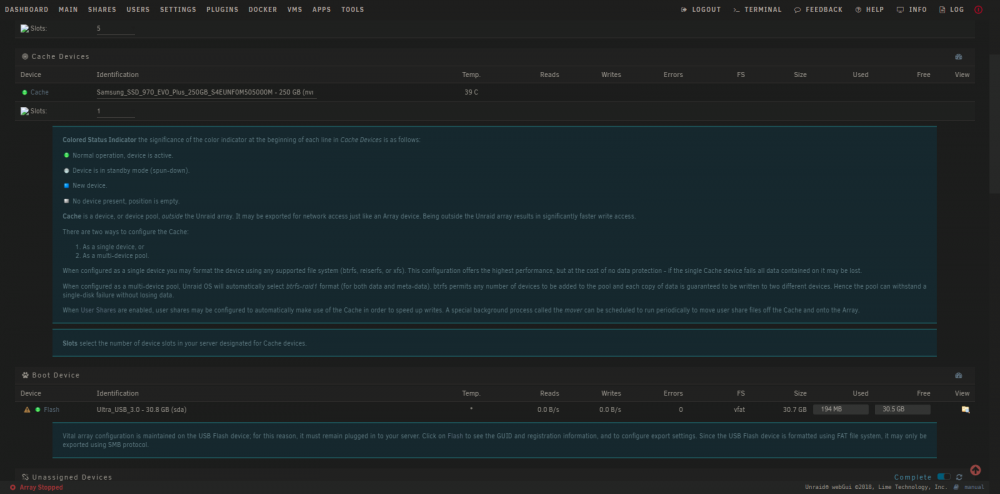Click the Ultra_USB_3.0 identification text
The height and width of the screenshot is (494, 1000).
(142, 409)
